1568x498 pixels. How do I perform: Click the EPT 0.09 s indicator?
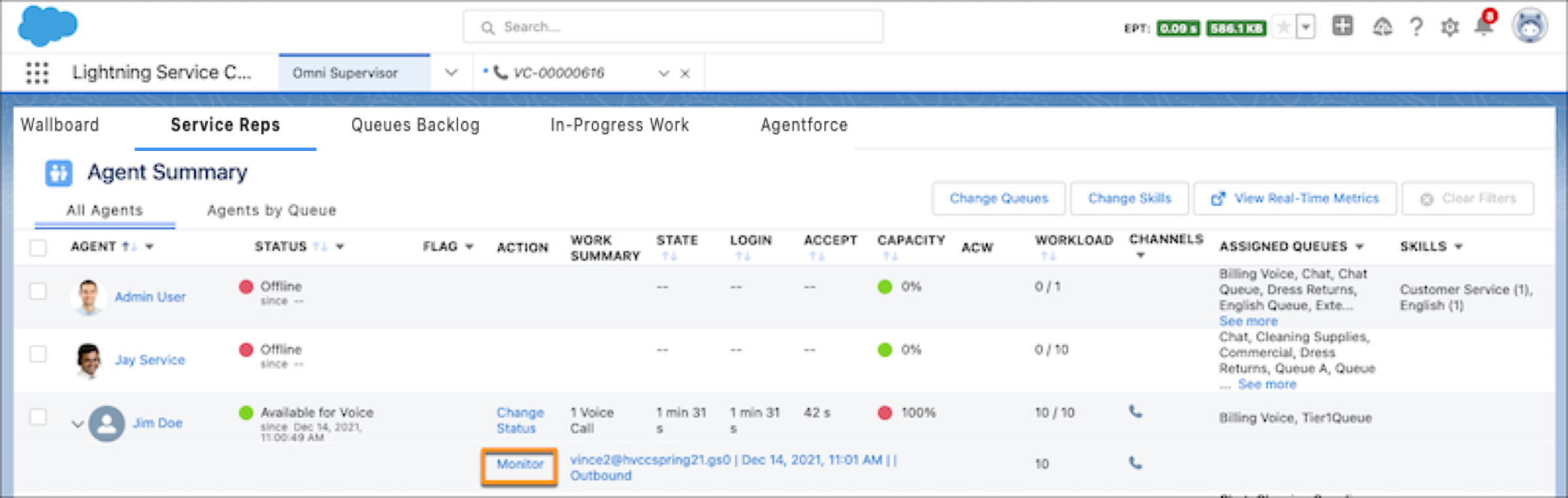click(x=1178, y=28)
